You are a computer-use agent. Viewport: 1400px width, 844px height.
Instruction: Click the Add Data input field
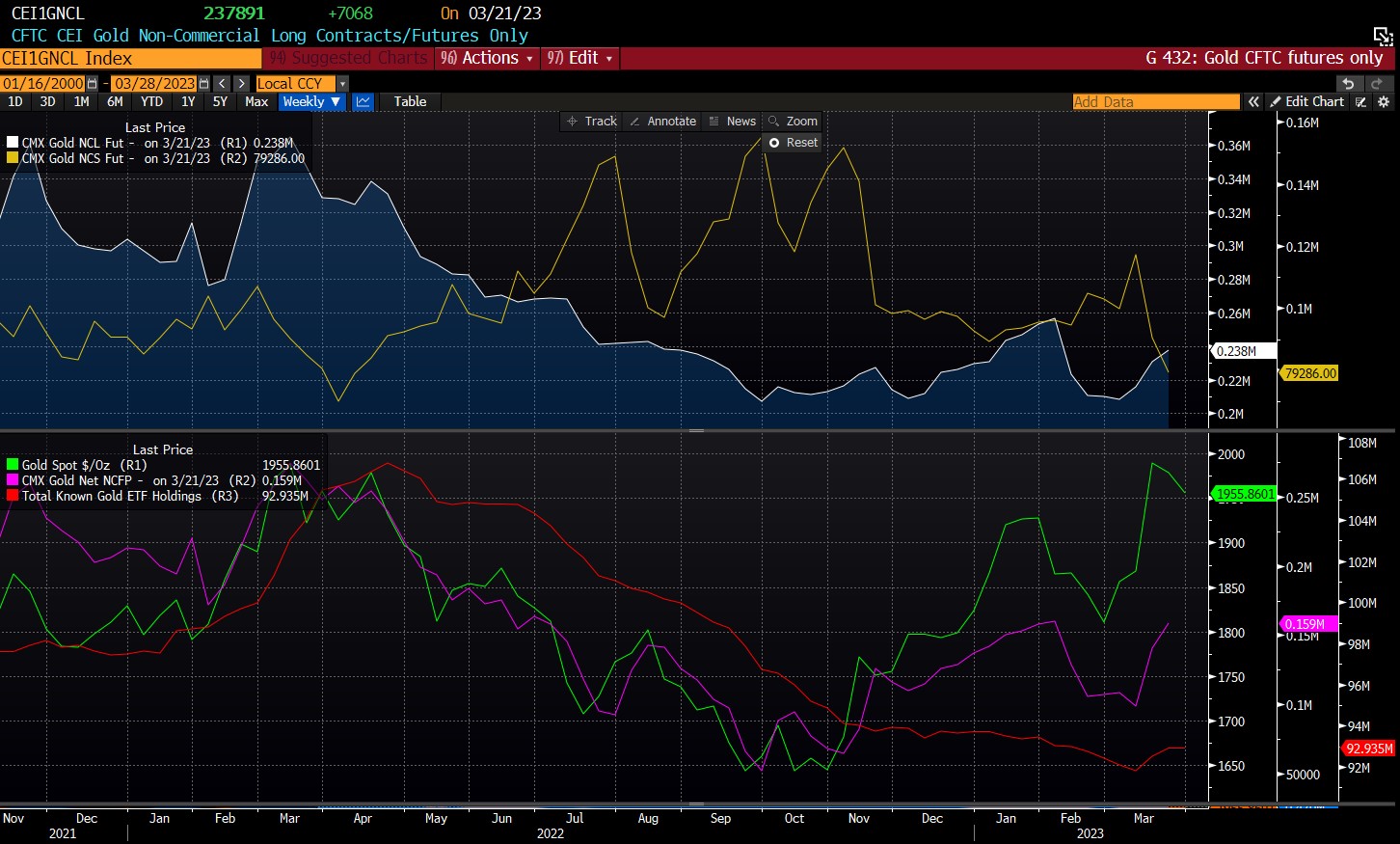tap(1155, 102)
